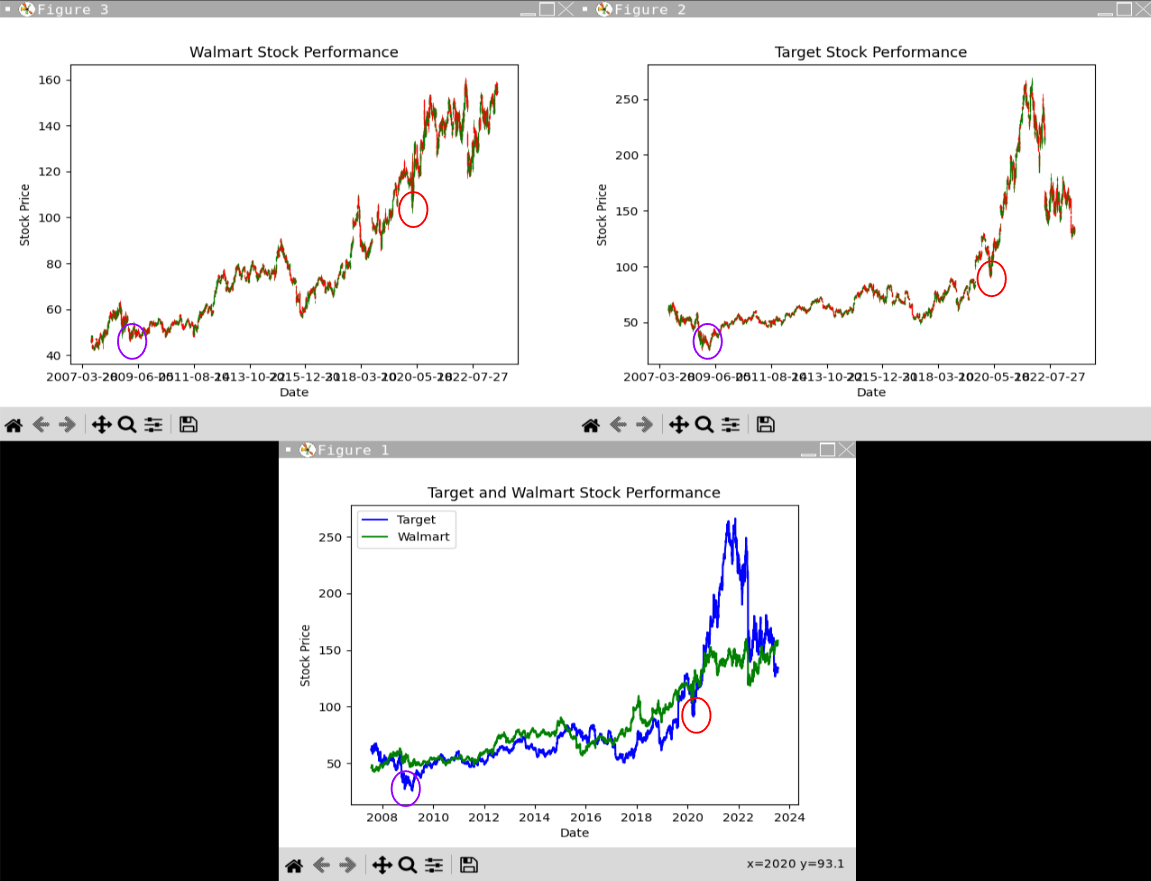
Task: Select Zoom magnifier in Figure 2 toolbar
Action: (x=704, y=424)
